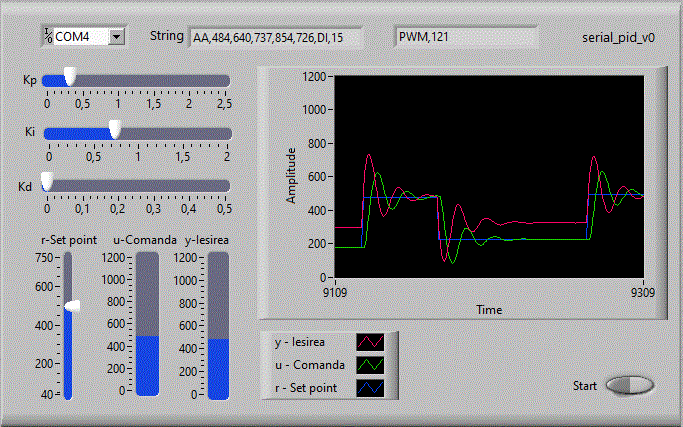
Task: Click the u-Comanda vertical level bar
Action: [x=147, y=323]
